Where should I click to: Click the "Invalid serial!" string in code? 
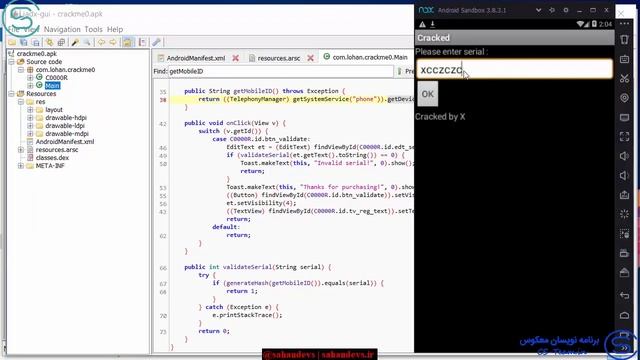(344, 163)
